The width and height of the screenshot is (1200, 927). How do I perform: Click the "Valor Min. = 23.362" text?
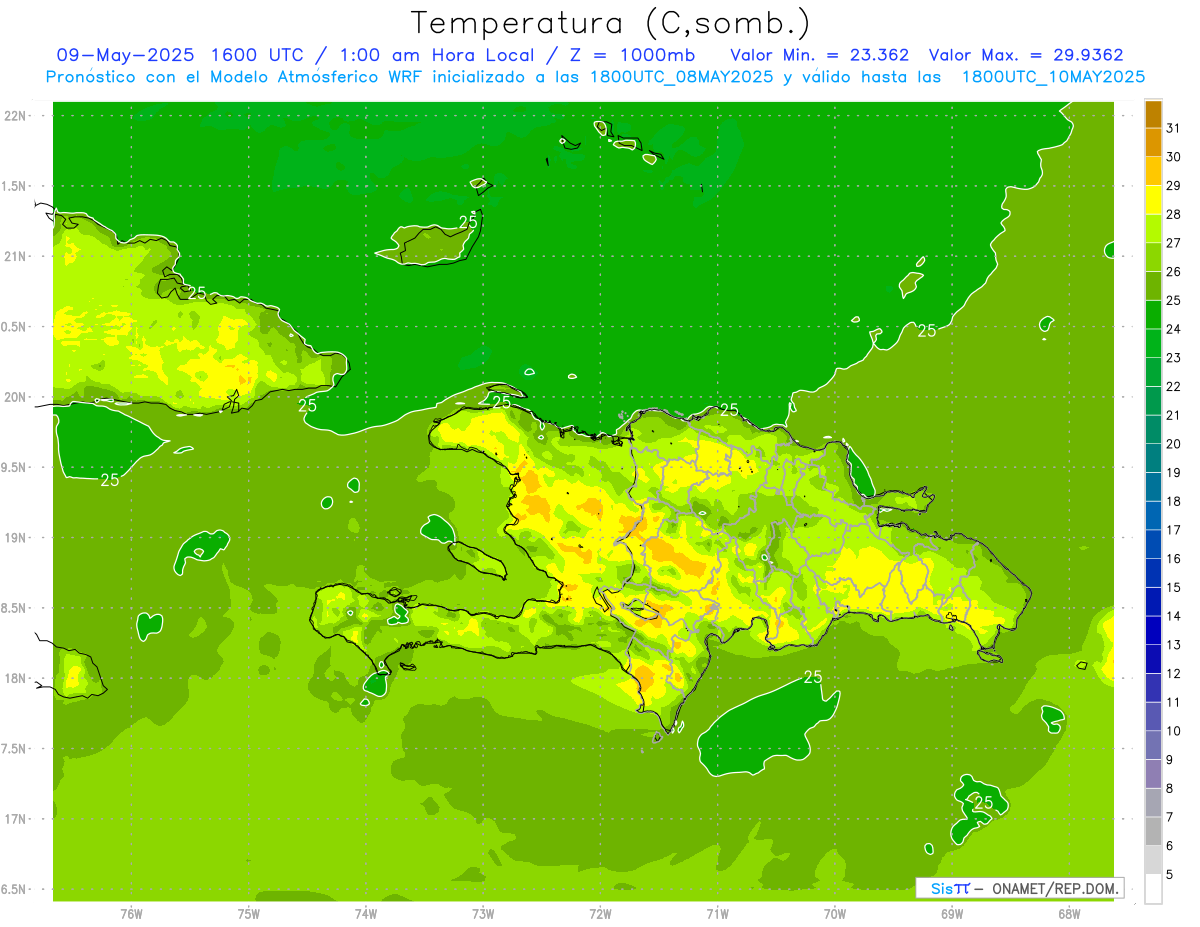(x=820, y=55)
